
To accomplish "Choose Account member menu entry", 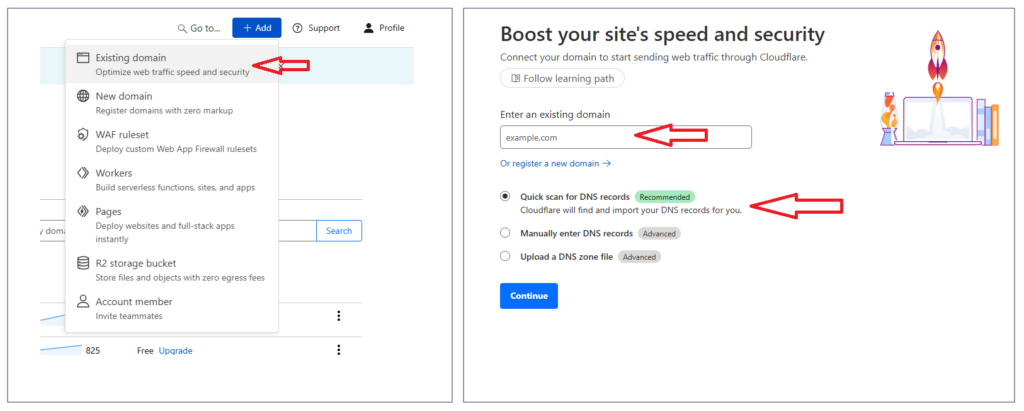I will tap(172, 308).
